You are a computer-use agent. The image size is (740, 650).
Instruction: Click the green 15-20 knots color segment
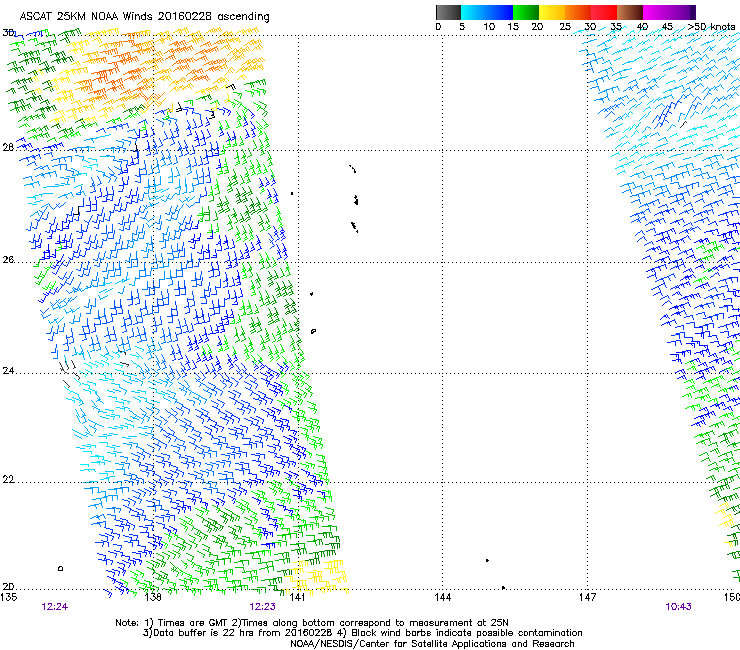tap(526, 12)
